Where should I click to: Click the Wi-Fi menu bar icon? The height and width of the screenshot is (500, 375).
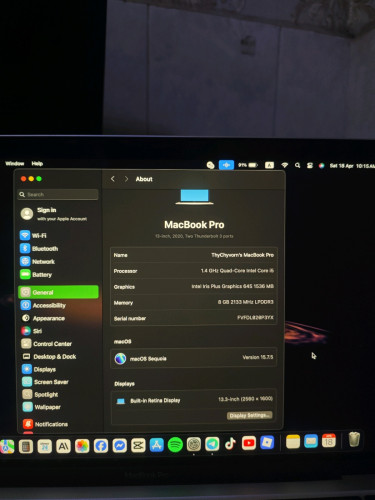tap(284, 165)
